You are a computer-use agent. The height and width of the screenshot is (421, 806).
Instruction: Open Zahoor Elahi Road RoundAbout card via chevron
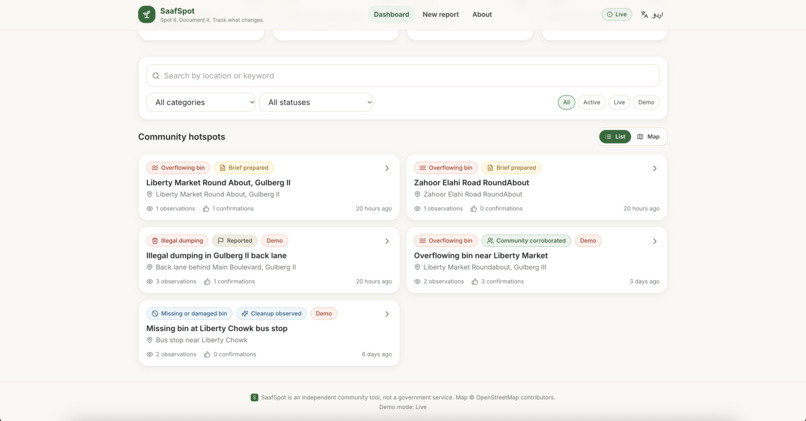click(654, 168)
